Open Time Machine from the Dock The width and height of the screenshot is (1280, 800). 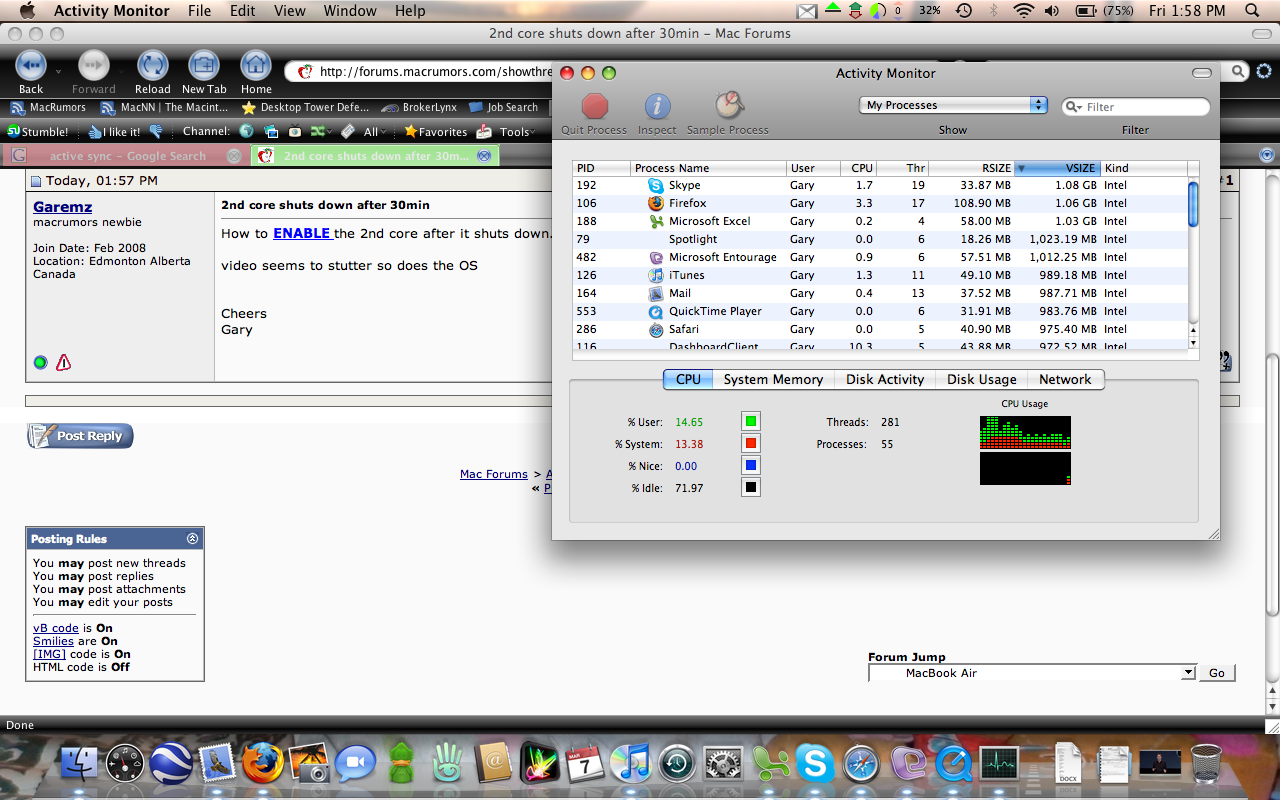(x=676, y=765)
